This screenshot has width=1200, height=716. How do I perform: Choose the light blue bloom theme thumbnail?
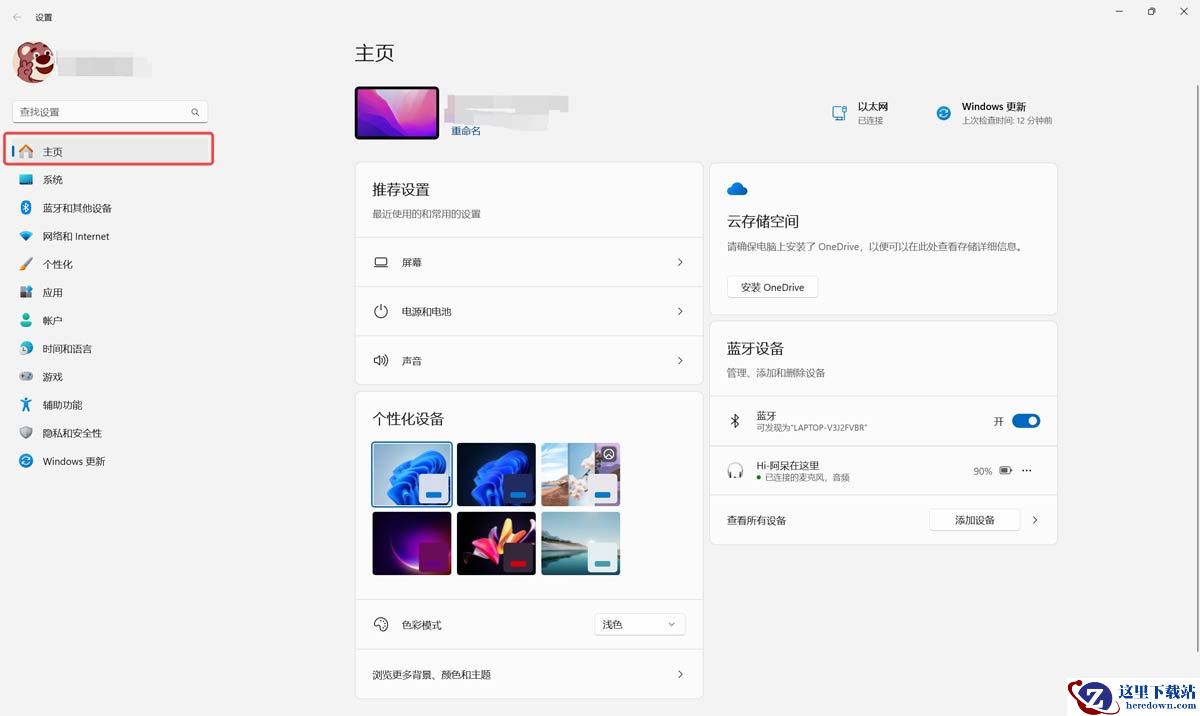click(412, 475)
